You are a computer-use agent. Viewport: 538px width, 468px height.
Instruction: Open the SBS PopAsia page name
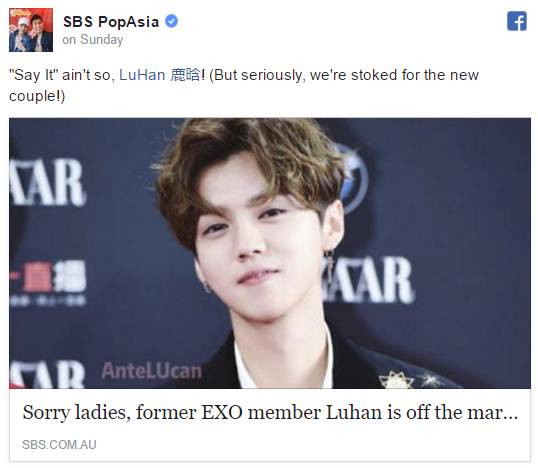[x=111, y=22]
